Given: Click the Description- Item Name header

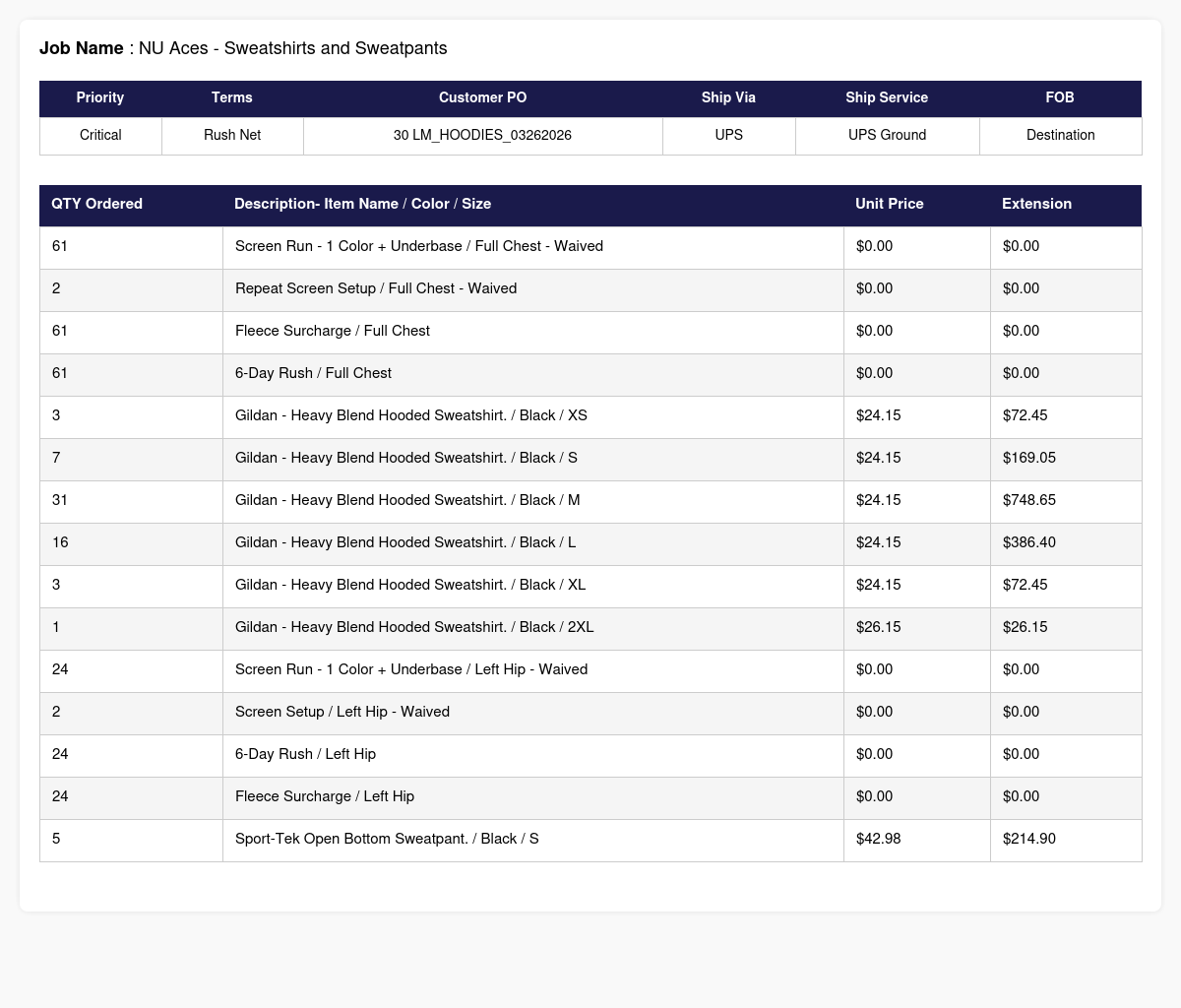Looking at the screenshot, I should click(x=532, y=204).
